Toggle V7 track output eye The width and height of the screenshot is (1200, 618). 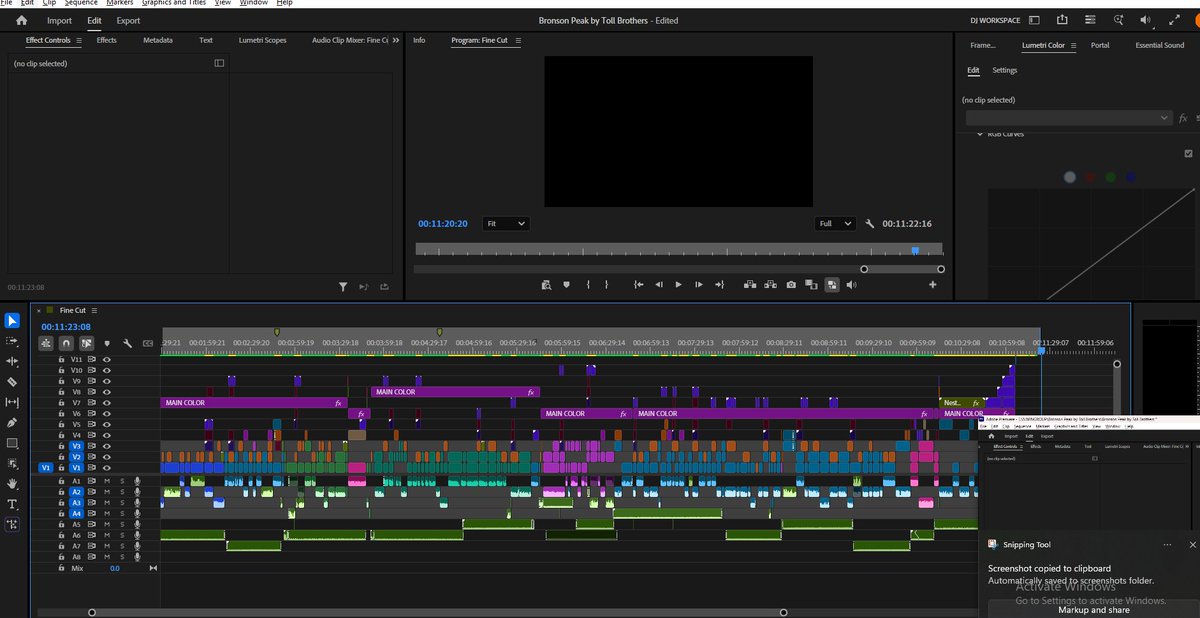tap(107, 403)
